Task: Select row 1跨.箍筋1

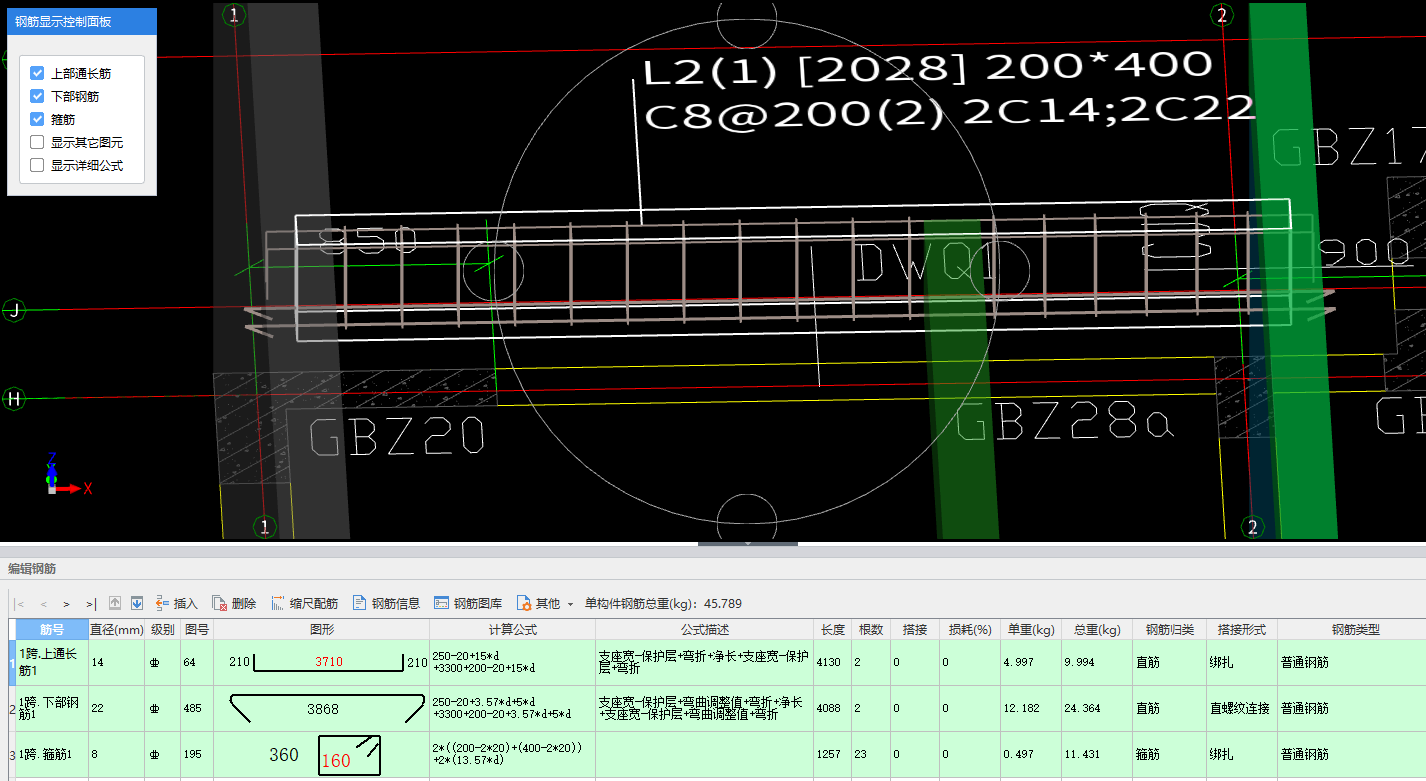Action: [x=52, y=754]
